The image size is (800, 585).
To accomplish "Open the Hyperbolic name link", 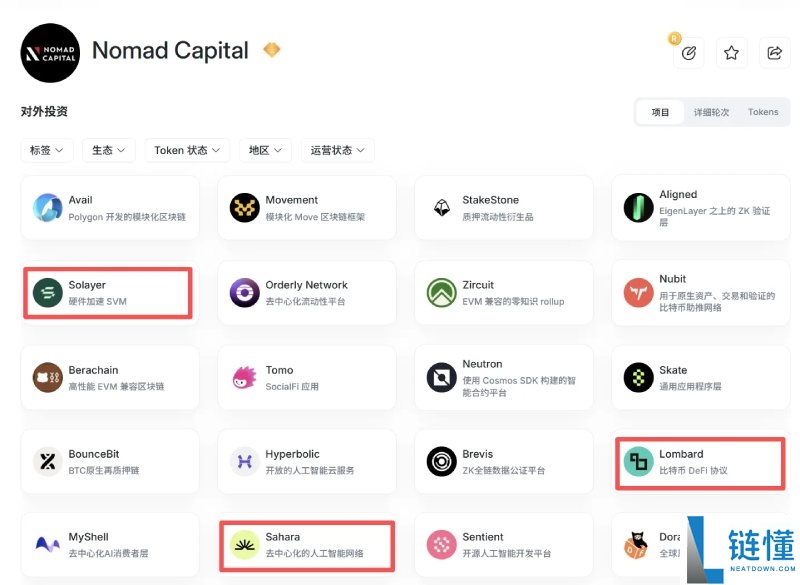I will pyautogui.click(x=292, y=454).
